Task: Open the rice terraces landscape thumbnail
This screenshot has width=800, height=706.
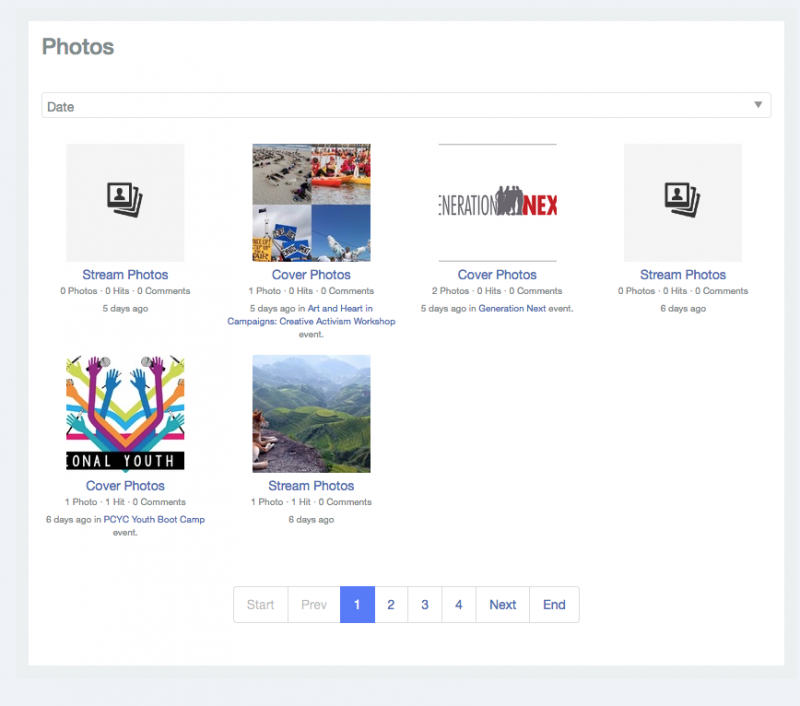Action: pyautogui.click(x=311, y=414)
